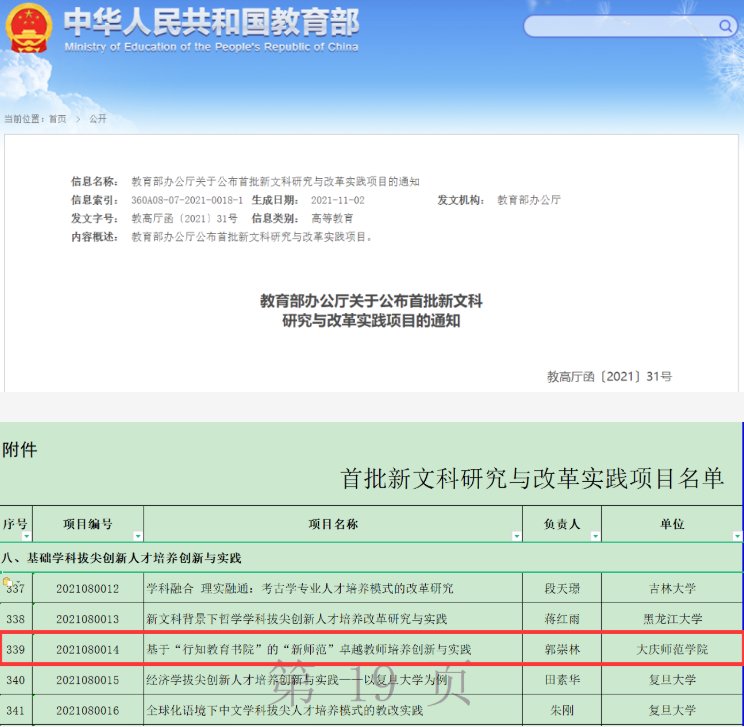Select row number 338 cell

coord(16,619)
